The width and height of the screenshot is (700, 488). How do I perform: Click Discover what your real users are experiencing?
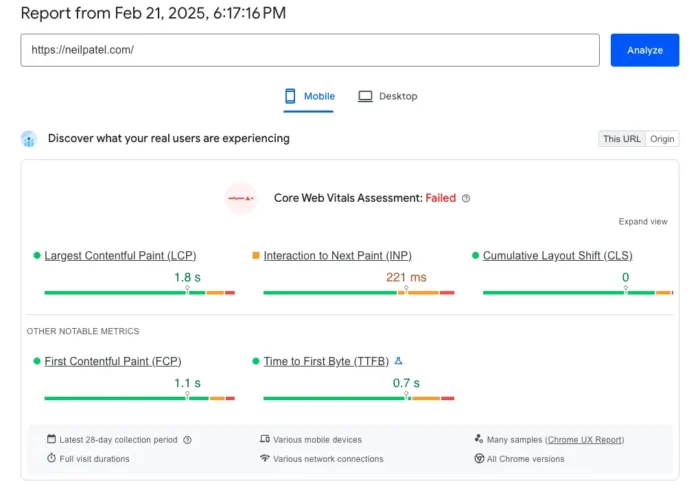click(169, 138)
